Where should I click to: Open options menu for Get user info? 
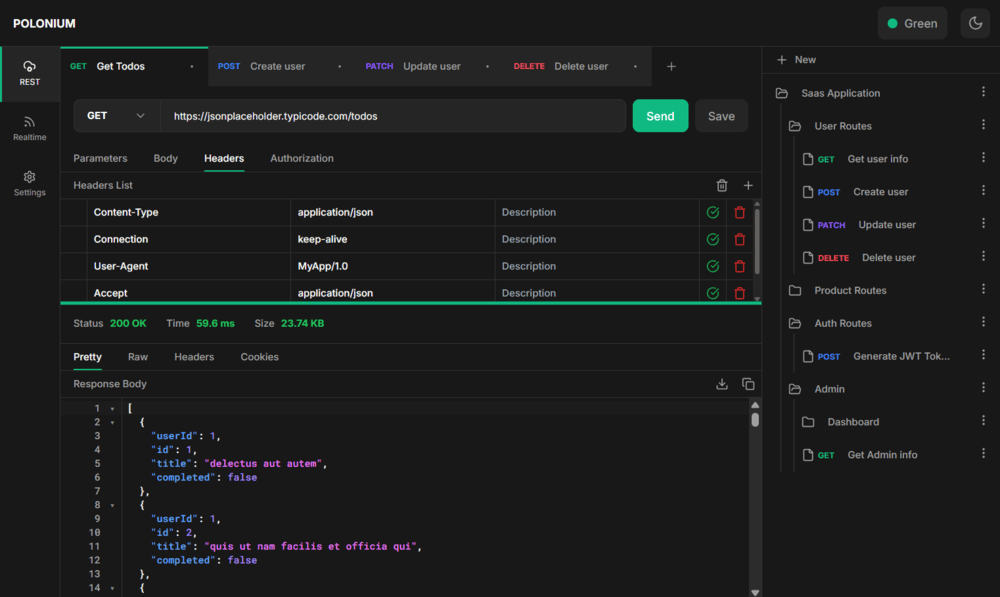pos(983,158)
